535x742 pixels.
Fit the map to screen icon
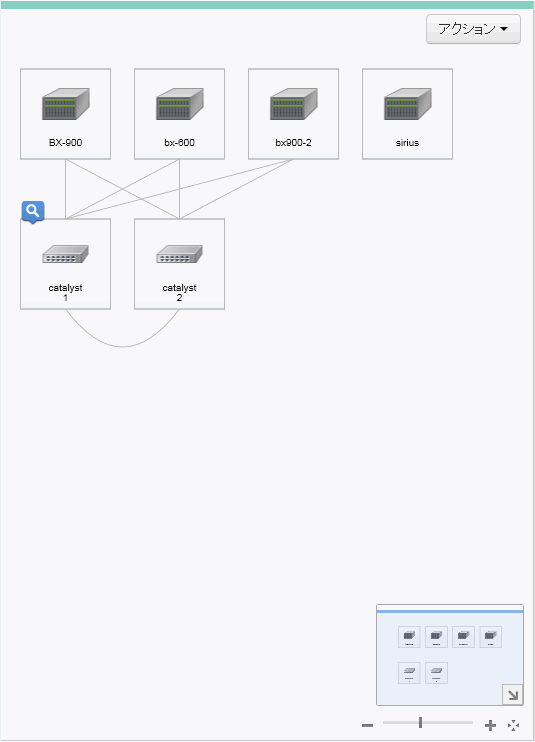tap(513, 725)
